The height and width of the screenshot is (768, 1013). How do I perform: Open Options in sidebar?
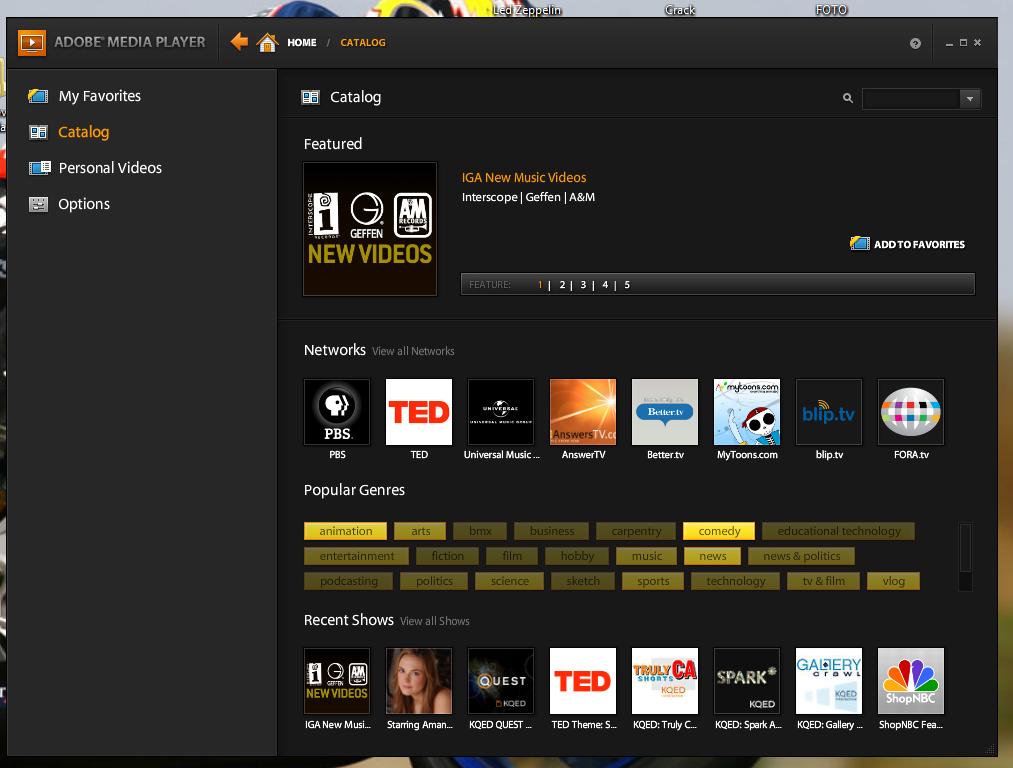(x=69, y=204)
